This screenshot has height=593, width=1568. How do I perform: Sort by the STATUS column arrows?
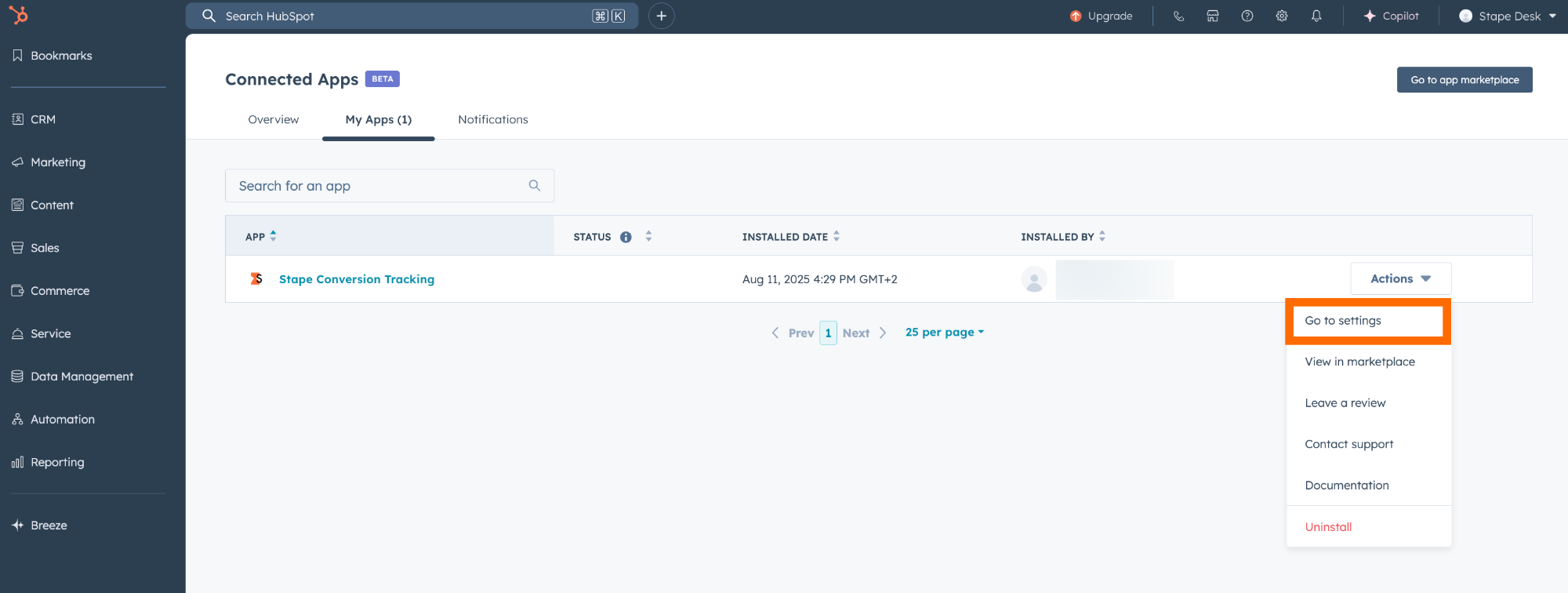(648, 236)
